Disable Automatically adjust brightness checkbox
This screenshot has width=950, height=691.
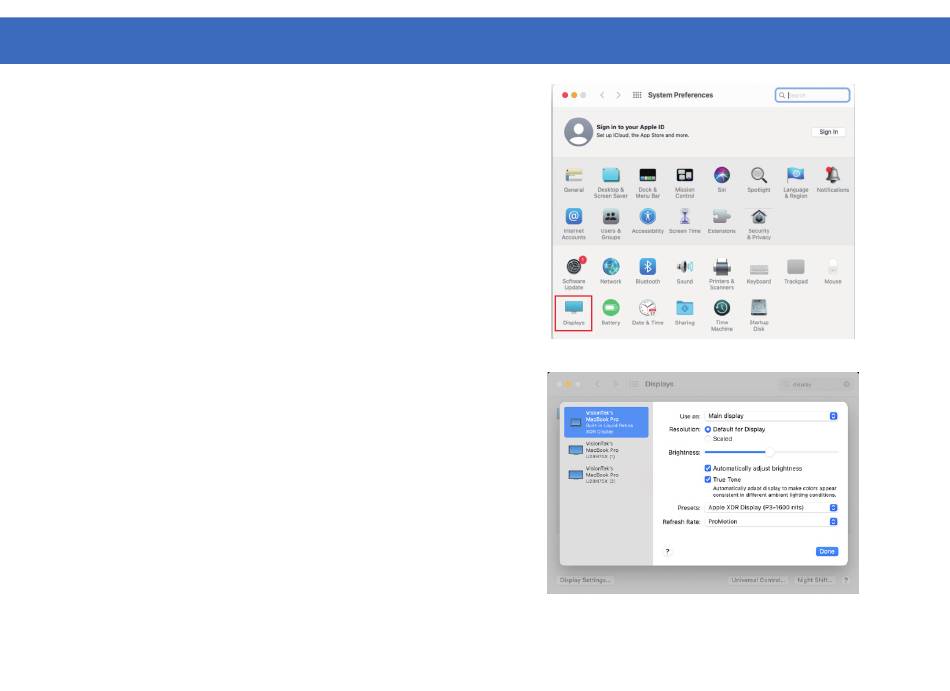pyautogui.click(x=709, y=468)
